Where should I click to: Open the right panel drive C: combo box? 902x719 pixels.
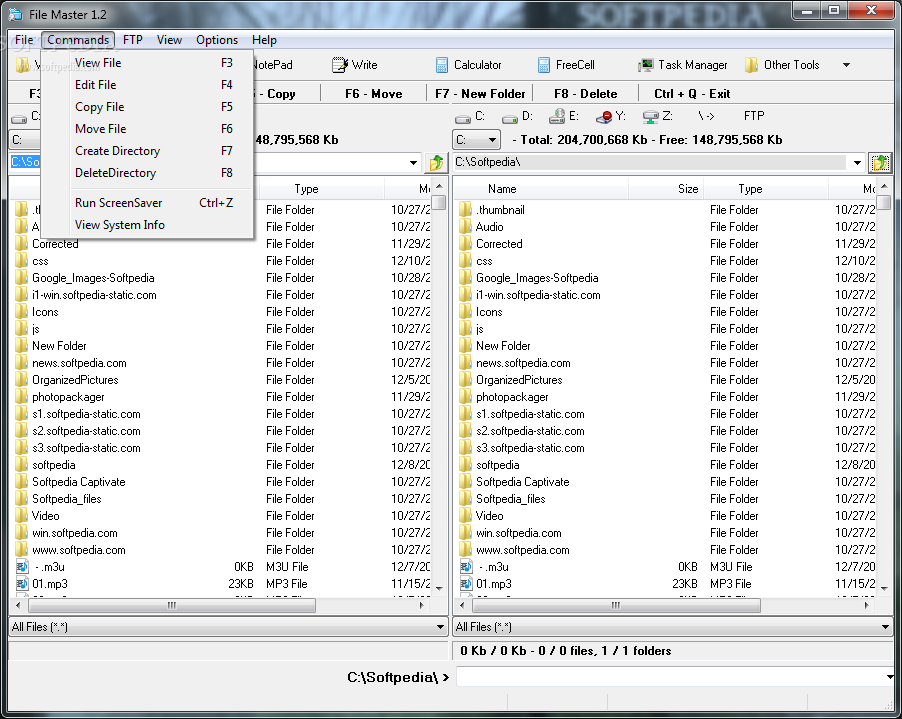click(x=476, y=140)
